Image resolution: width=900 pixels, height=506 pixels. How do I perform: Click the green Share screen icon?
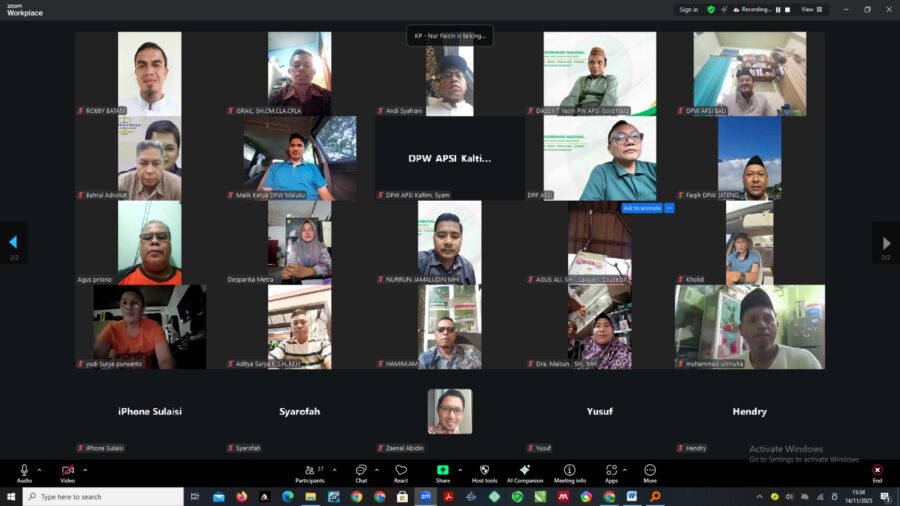442,471
